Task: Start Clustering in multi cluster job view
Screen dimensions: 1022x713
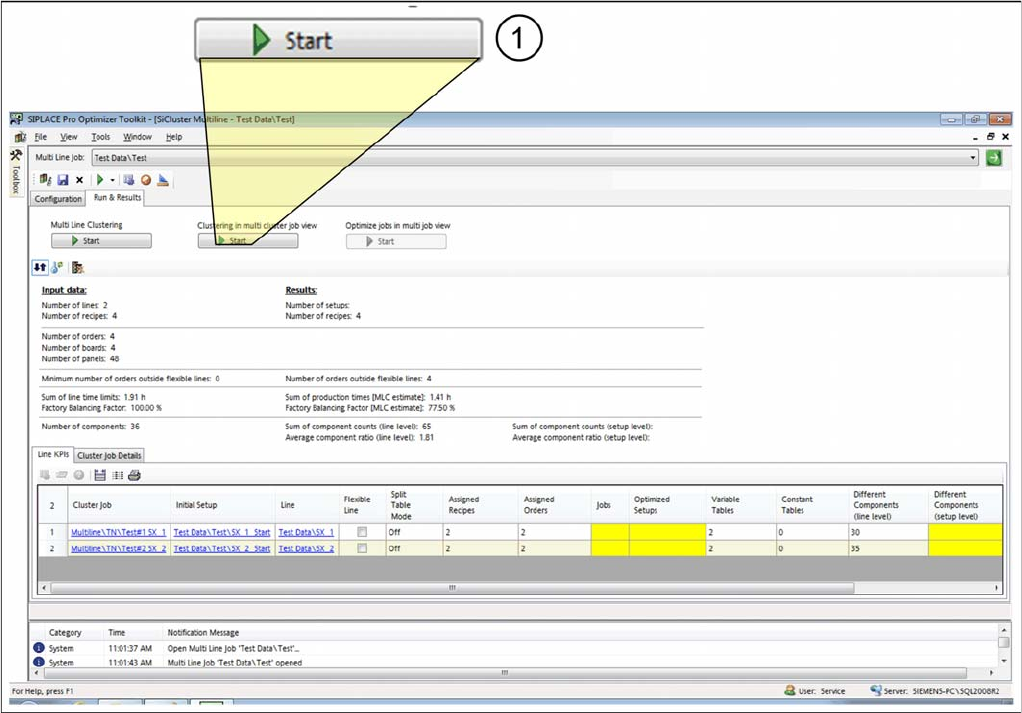Action: click(x=247, y=241)
